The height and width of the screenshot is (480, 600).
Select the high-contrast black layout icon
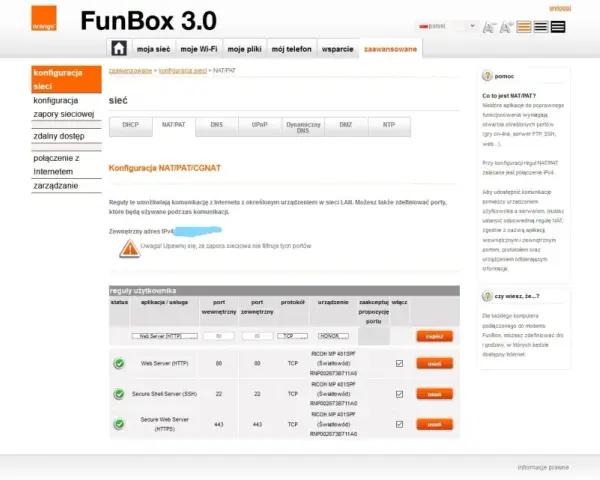tap(558, 27)
